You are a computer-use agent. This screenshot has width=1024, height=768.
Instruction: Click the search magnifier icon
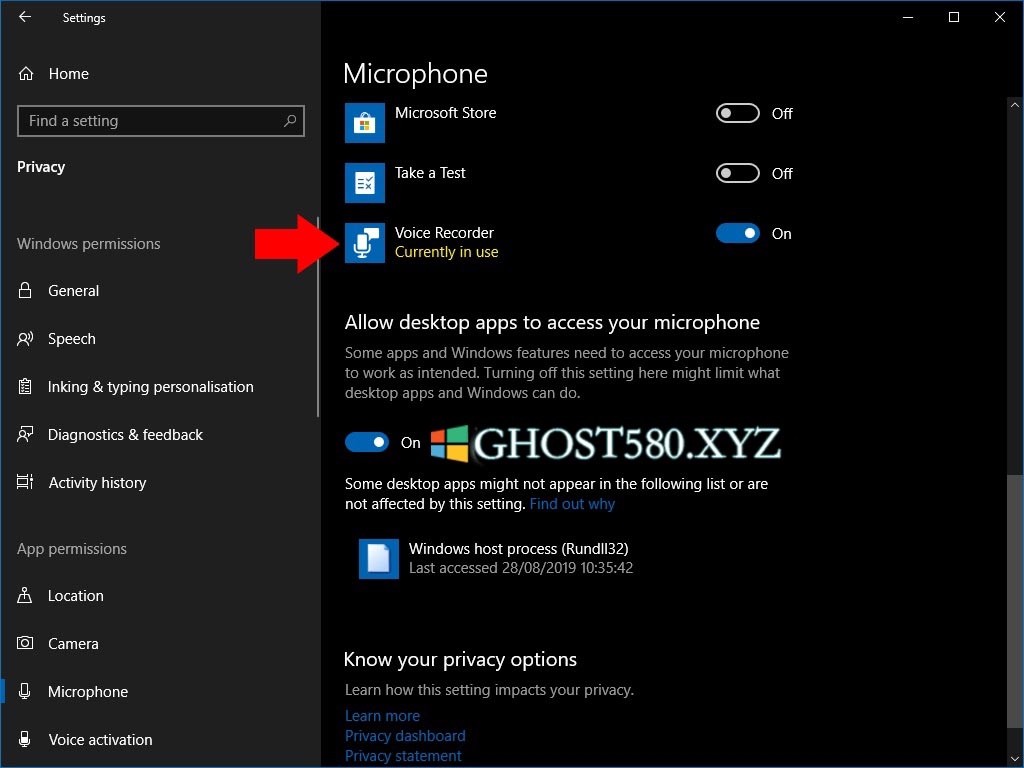290,121
